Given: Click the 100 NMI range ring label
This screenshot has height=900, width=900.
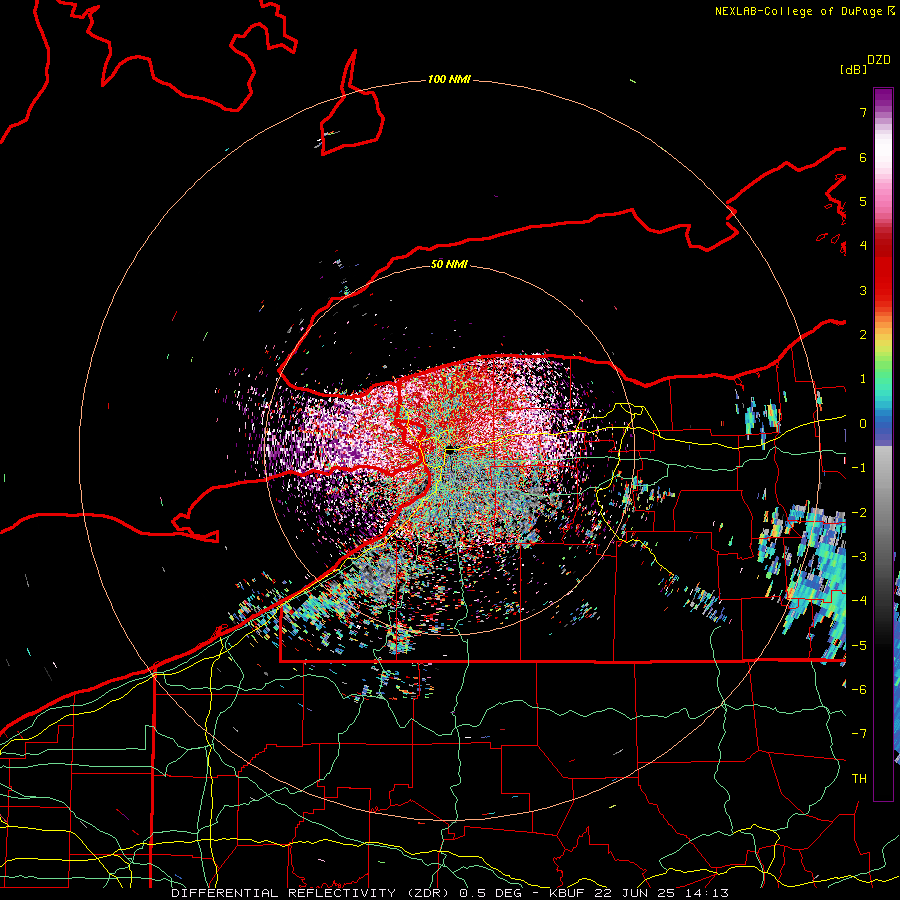Looking at the screenshot, I should (449, 79).
